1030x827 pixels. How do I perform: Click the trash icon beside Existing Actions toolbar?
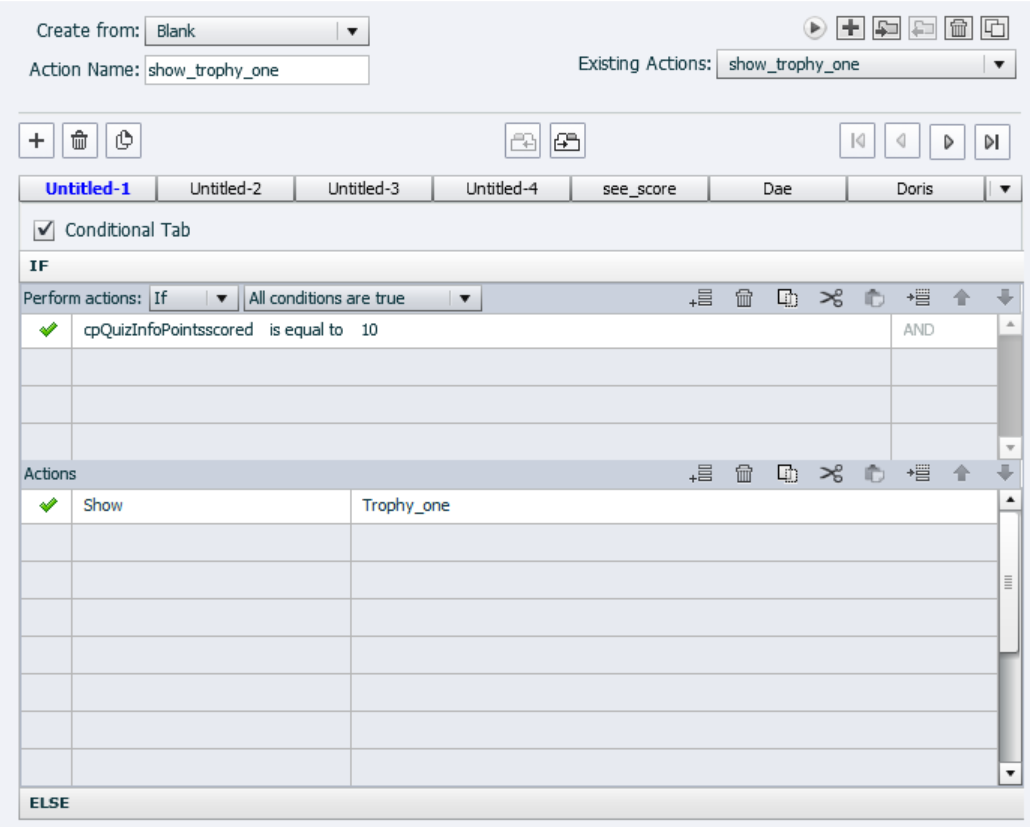point(958,28)
